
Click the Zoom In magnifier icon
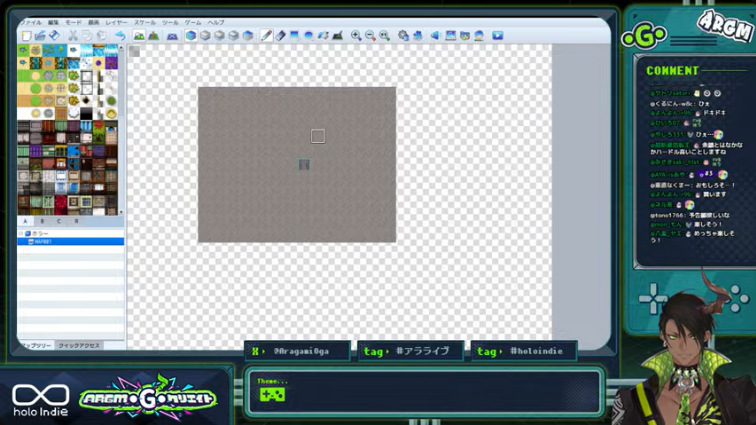click(x=356, y=35)
